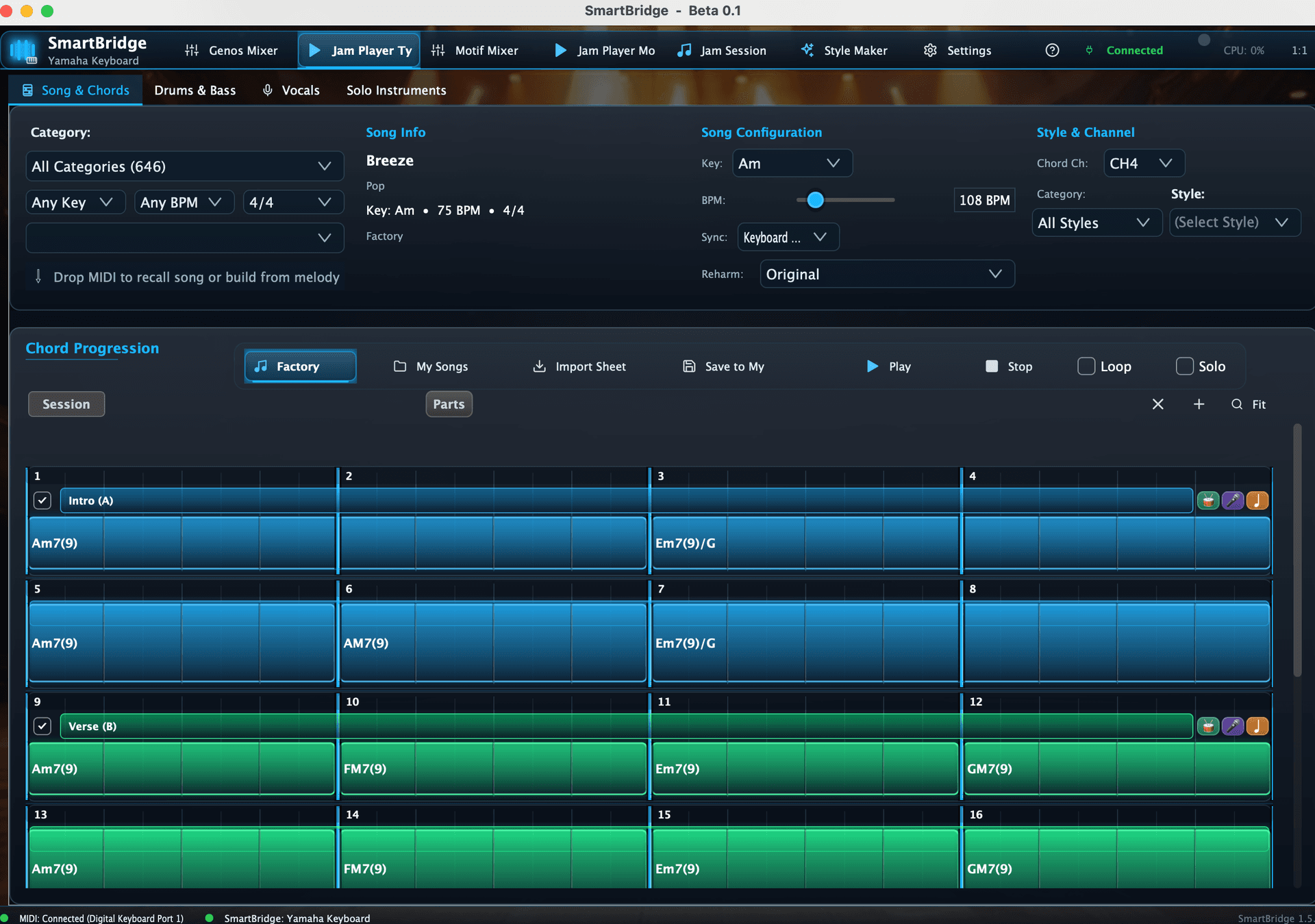Open the Reharm Original dropdown

click(888, 274)
